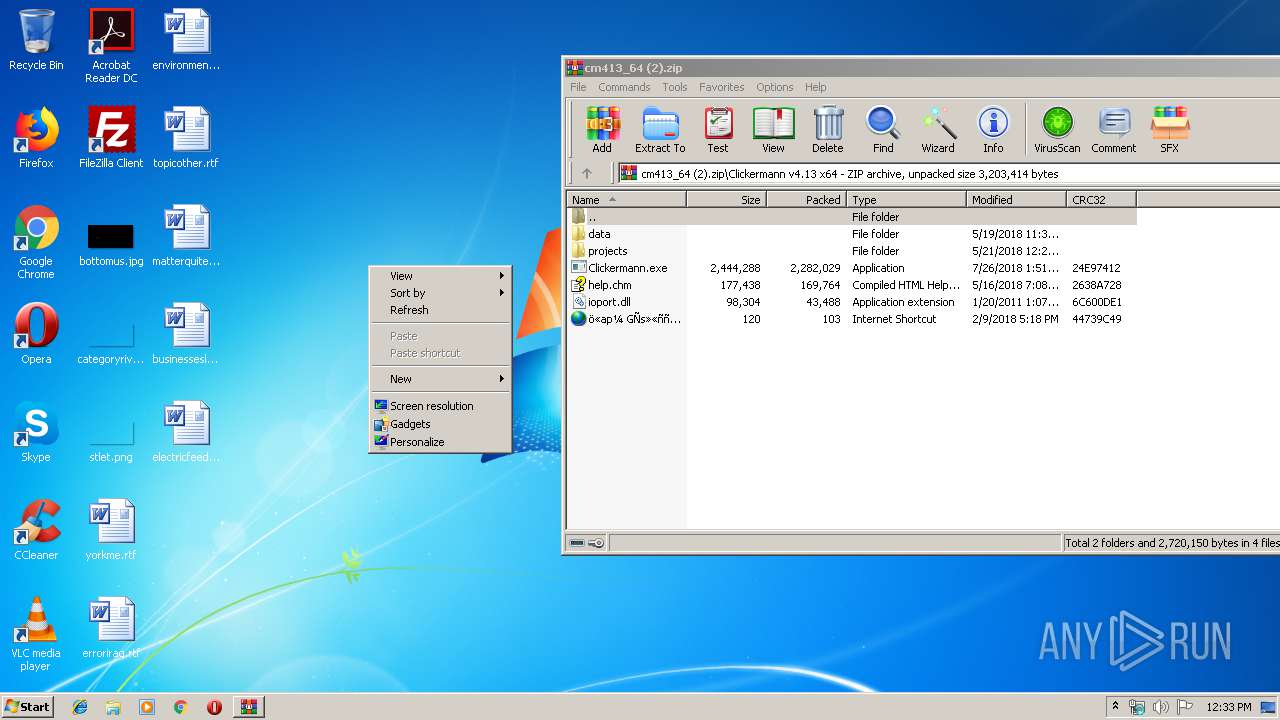Click the Add button in WinRAR toolbar
The width and height of the screenshot is (1280, 720).
[602, 130]
